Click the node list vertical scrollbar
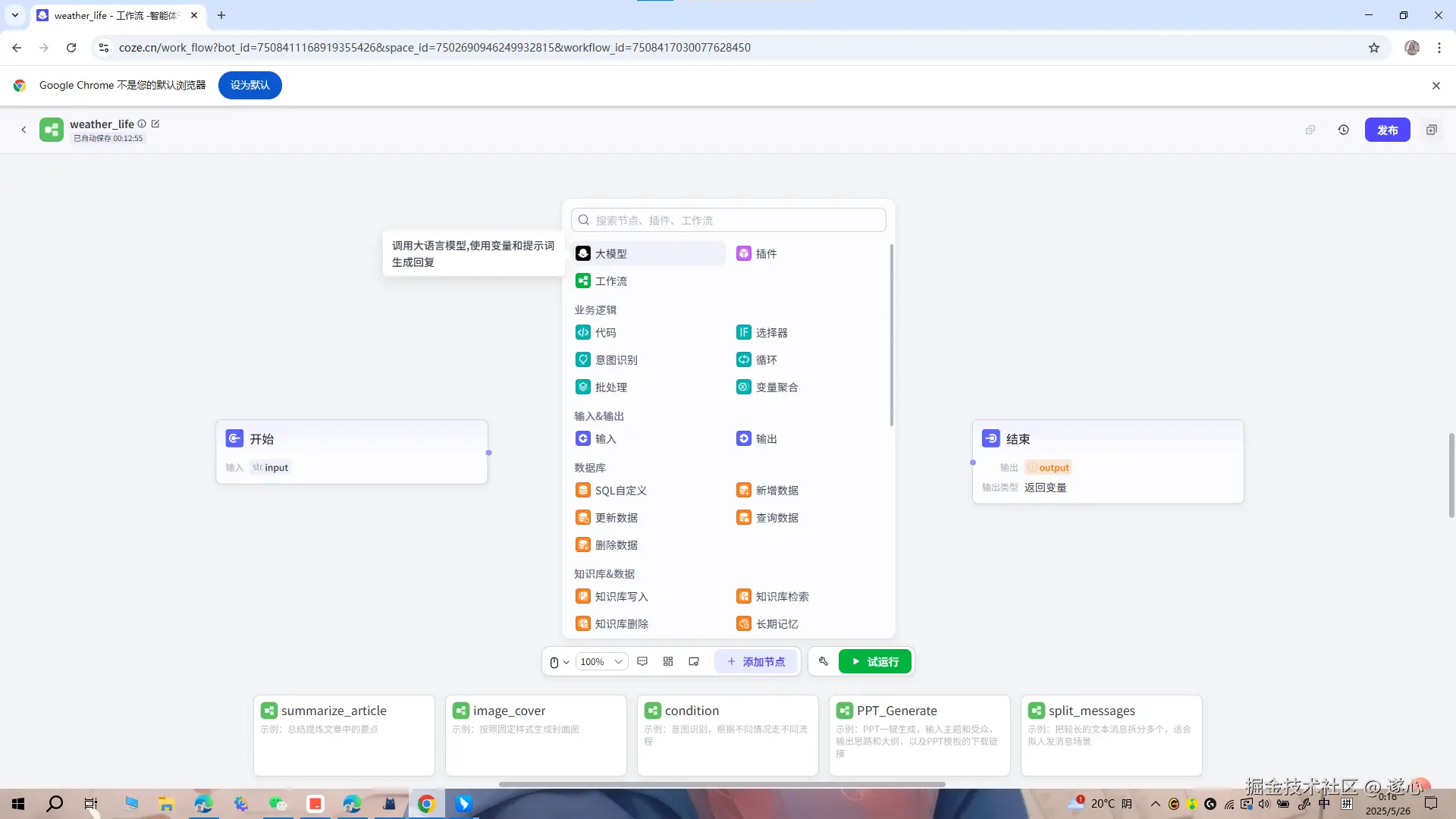 pos(891,334)
